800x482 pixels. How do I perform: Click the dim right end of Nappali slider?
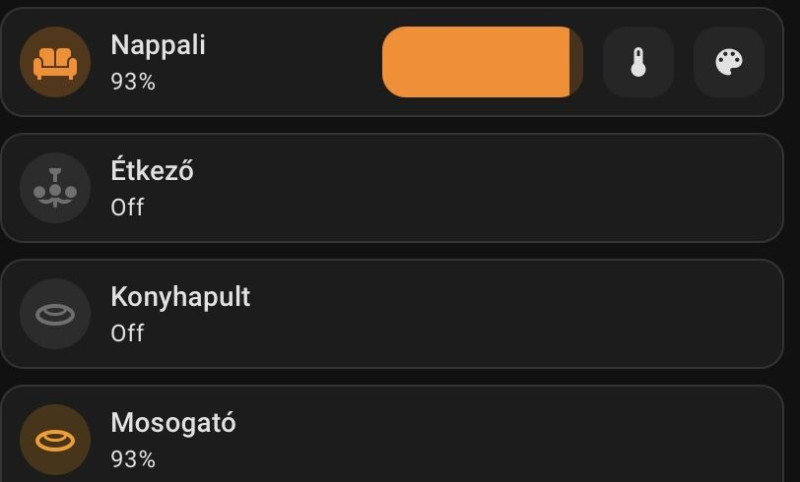click(x=577, y=62)
